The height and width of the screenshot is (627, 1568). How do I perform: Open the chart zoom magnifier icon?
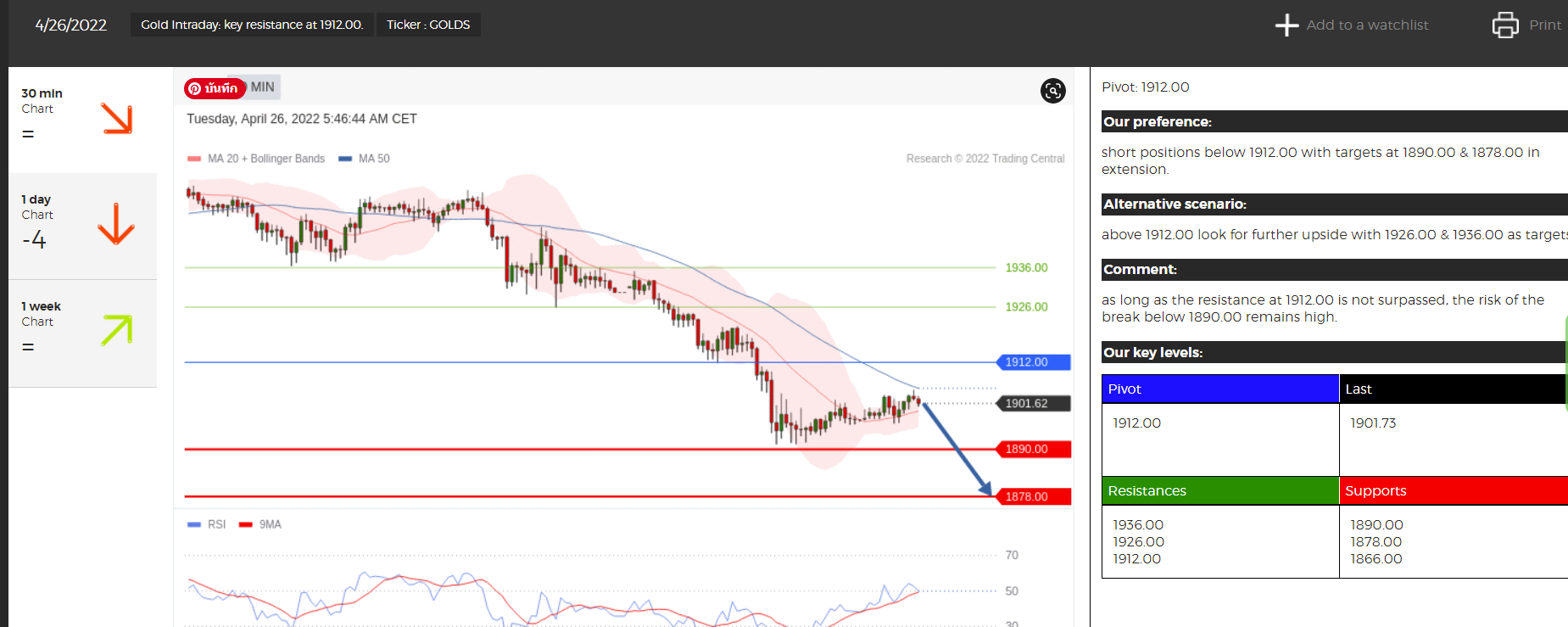tap(1052, 91)
